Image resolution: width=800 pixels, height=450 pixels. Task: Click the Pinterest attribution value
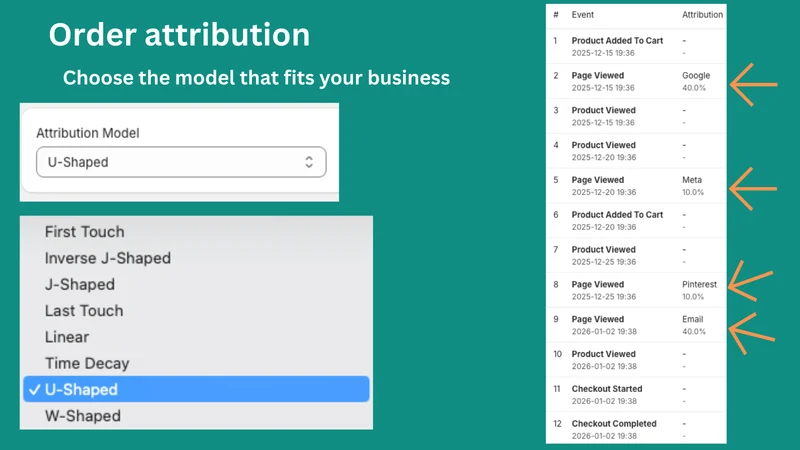699,285
